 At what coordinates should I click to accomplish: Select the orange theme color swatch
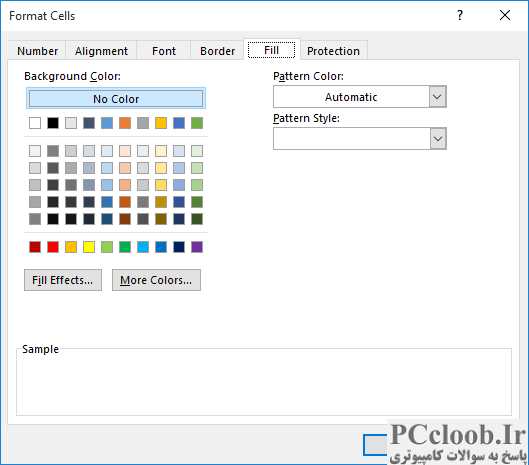tap(125, 123)
